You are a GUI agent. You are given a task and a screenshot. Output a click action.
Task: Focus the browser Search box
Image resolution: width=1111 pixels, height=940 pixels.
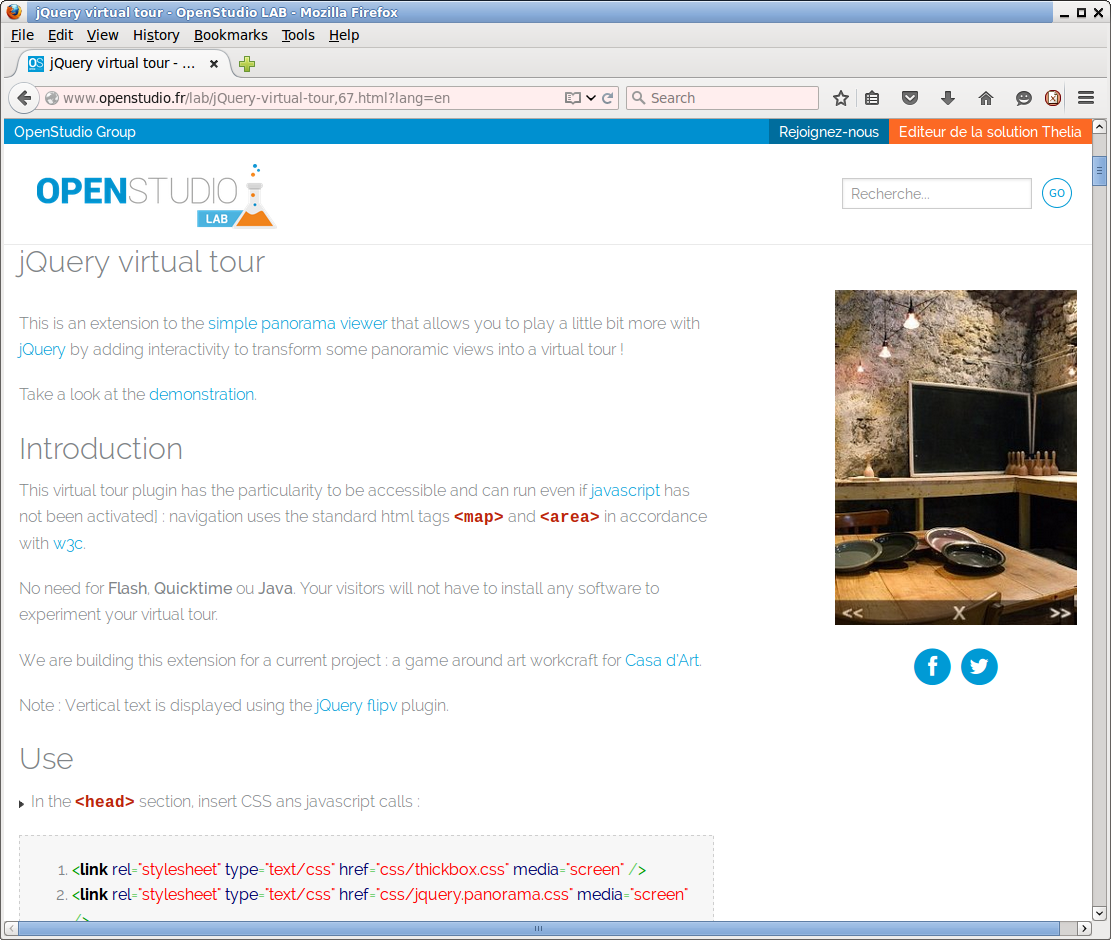tap(722, 98)
